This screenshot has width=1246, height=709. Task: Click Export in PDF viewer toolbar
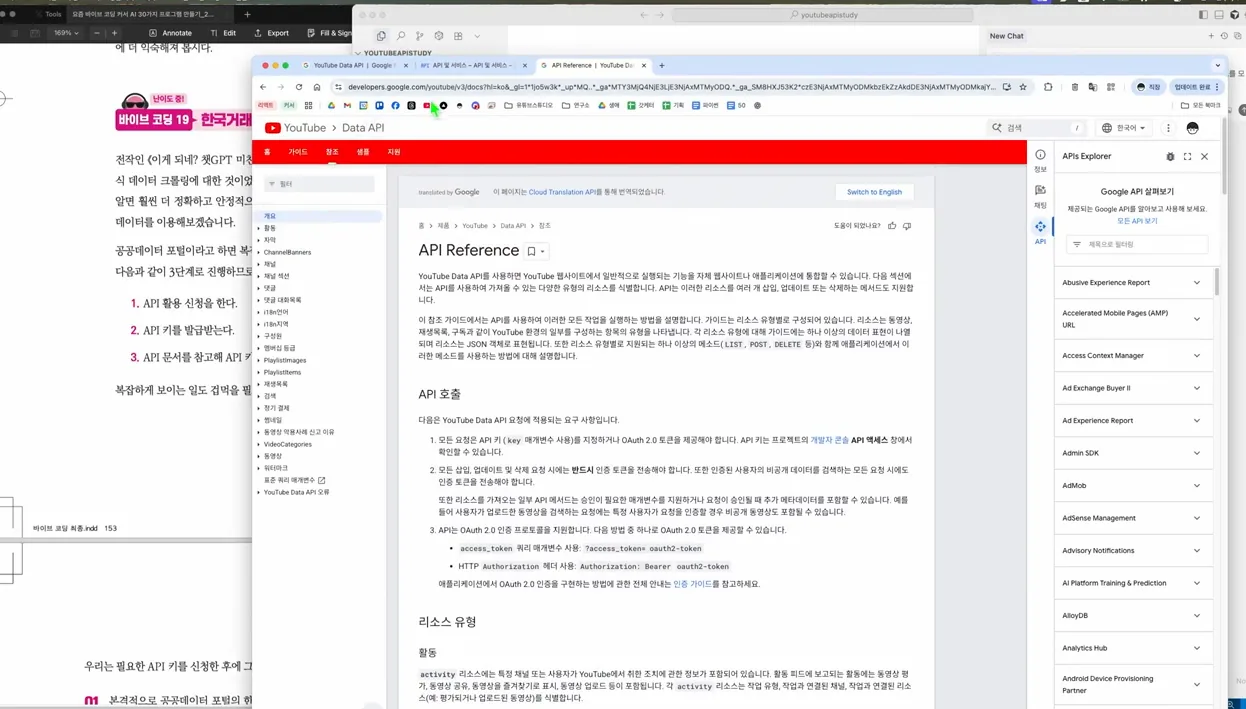coord(271,33)
